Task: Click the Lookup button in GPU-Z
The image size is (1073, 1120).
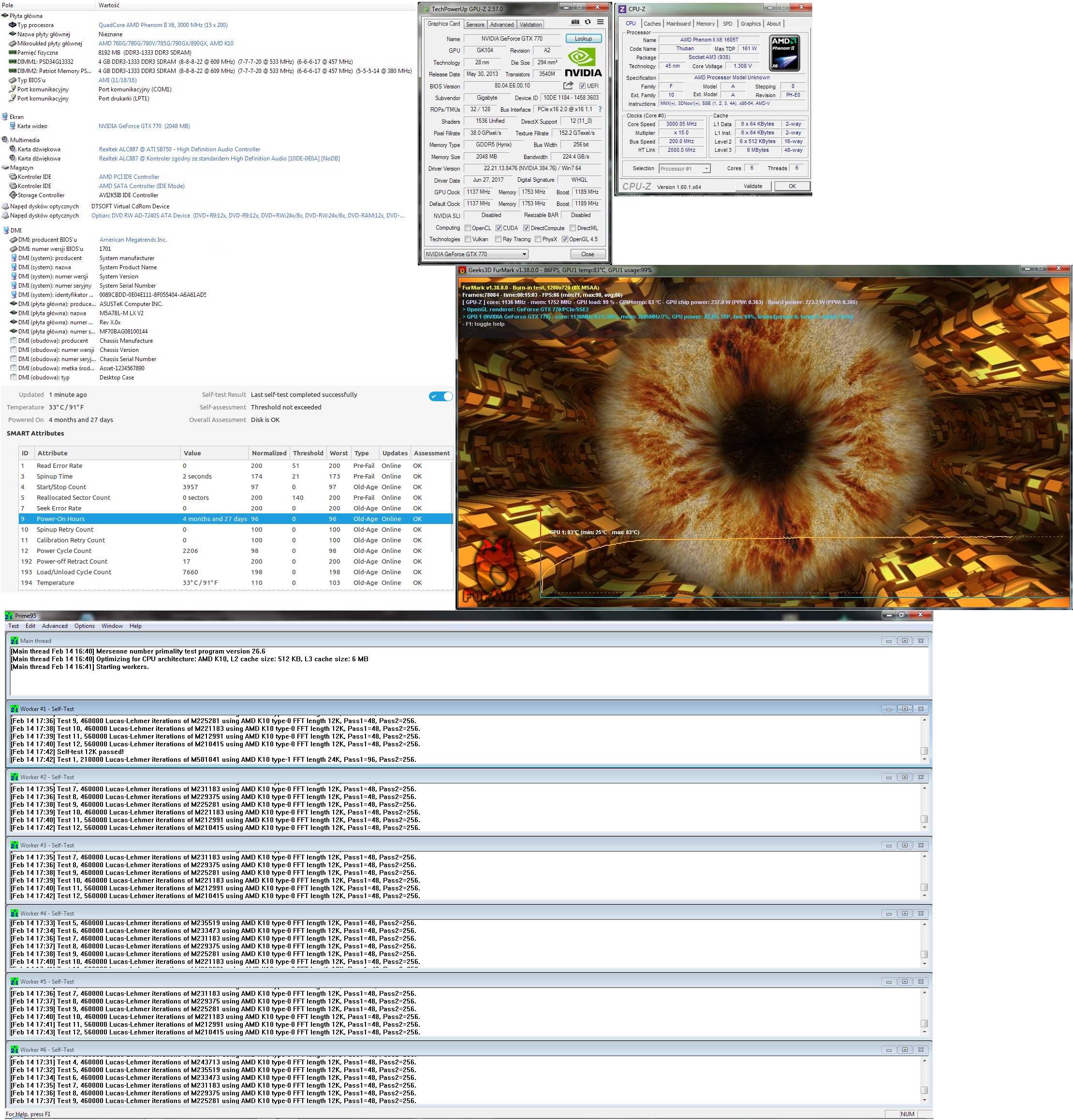Action: pyautogui.click(x=583, y=39)
